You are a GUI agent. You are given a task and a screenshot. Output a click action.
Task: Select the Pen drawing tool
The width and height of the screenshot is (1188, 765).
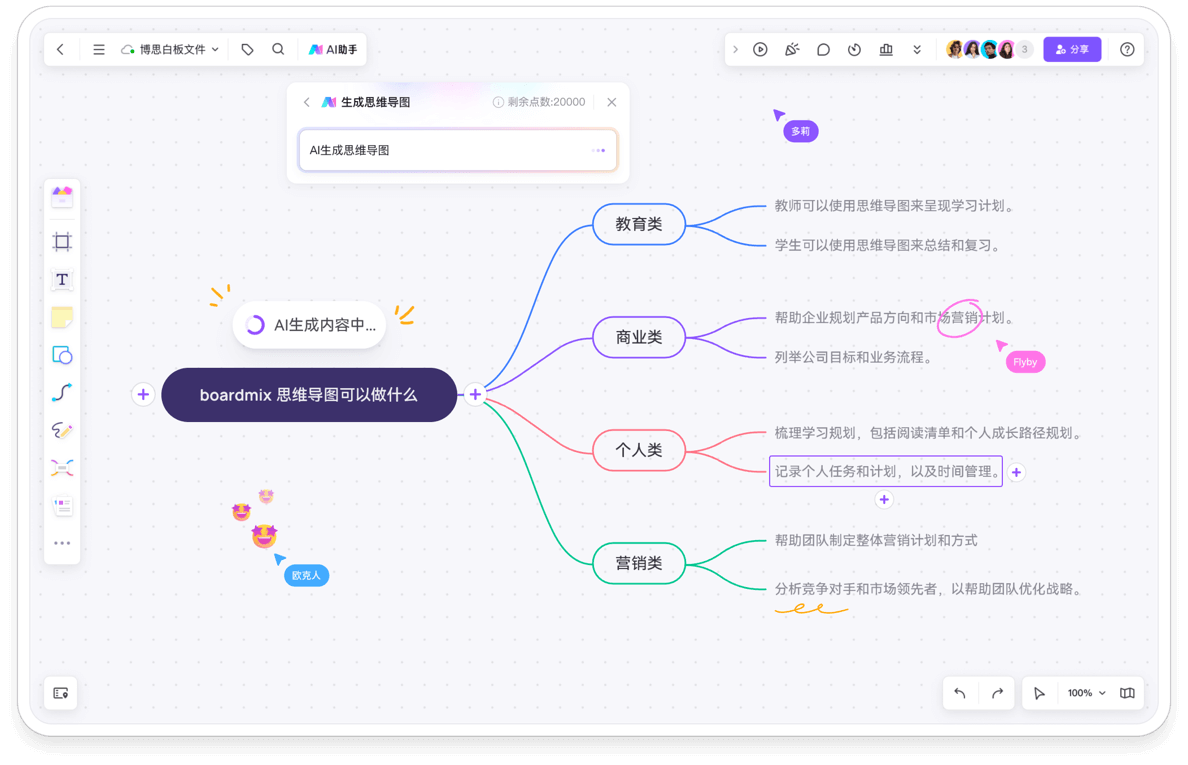coord(62,430)
